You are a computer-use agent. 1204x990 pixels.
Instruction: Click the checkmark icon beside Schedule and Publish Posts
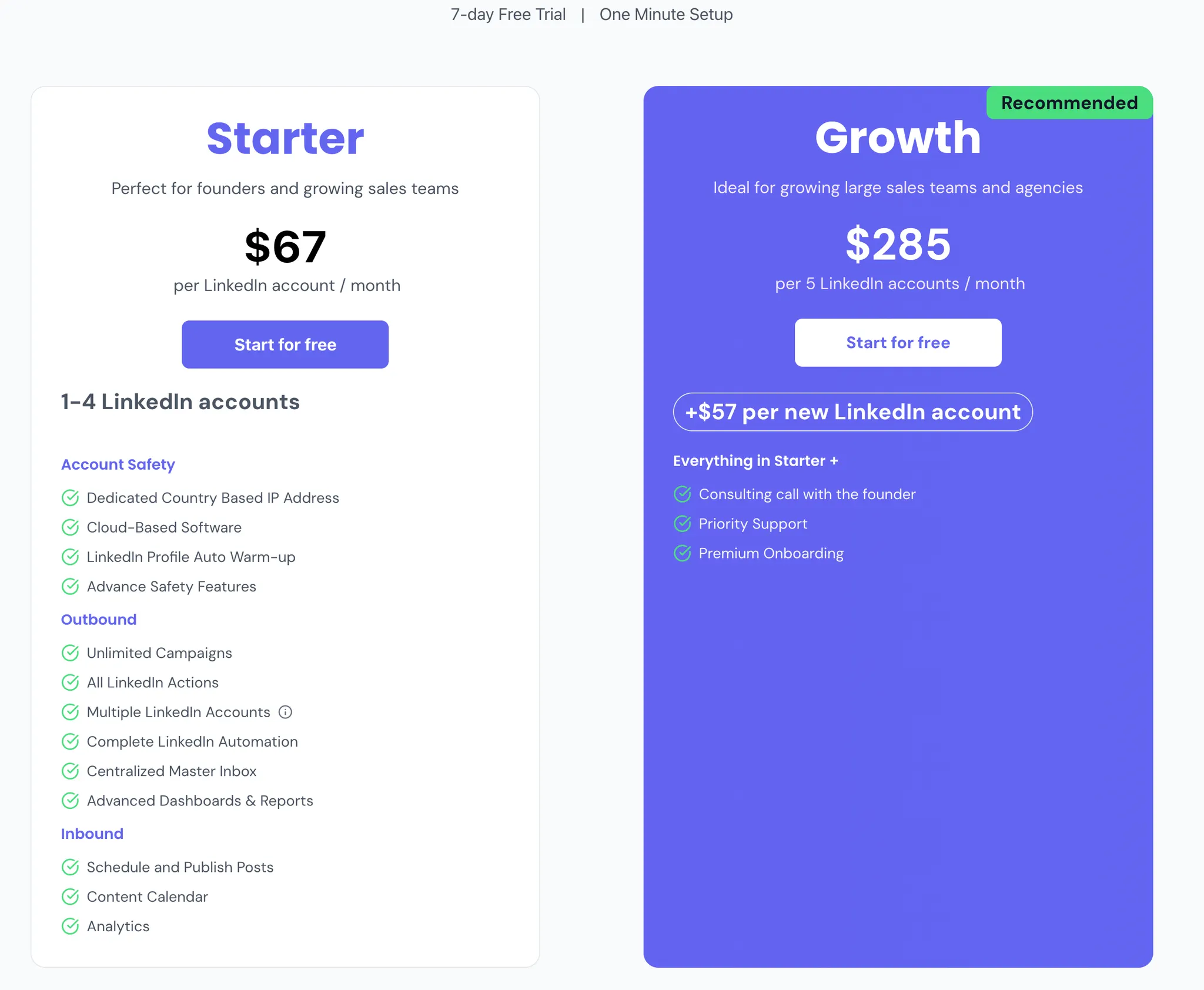(x=71, y=867)
